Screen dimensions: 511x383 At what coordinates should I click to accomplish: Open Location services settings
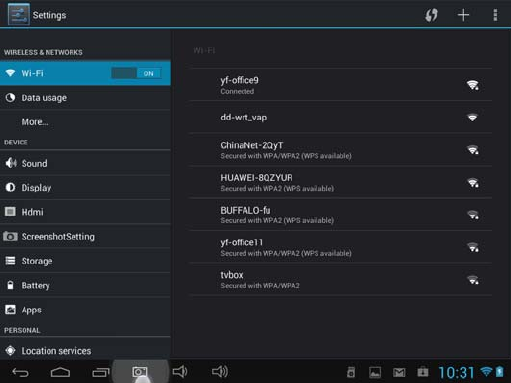click(85, 350)
